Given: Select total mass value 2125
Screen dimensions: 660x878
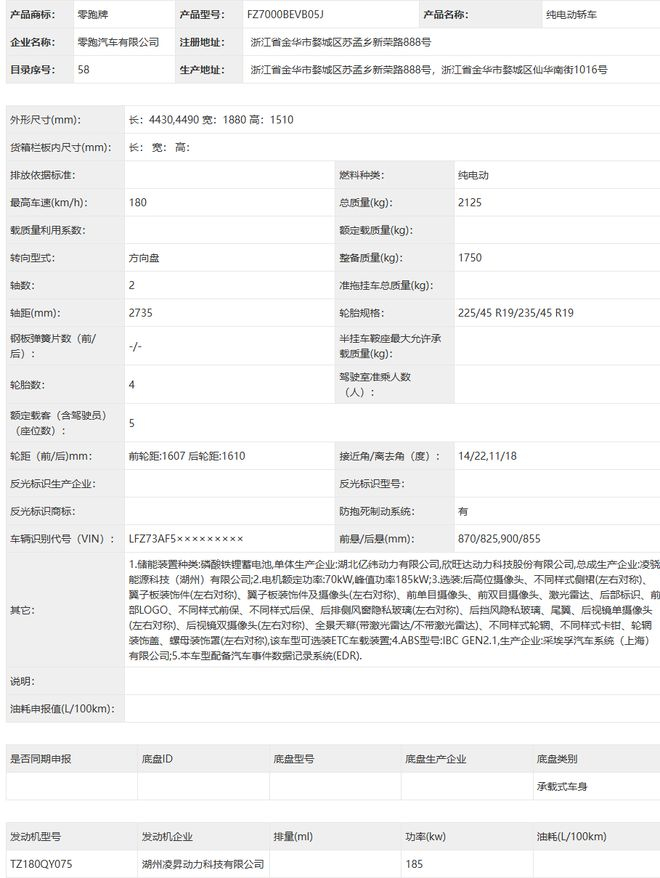Looking at the screenshot, I should pos(470,202).
